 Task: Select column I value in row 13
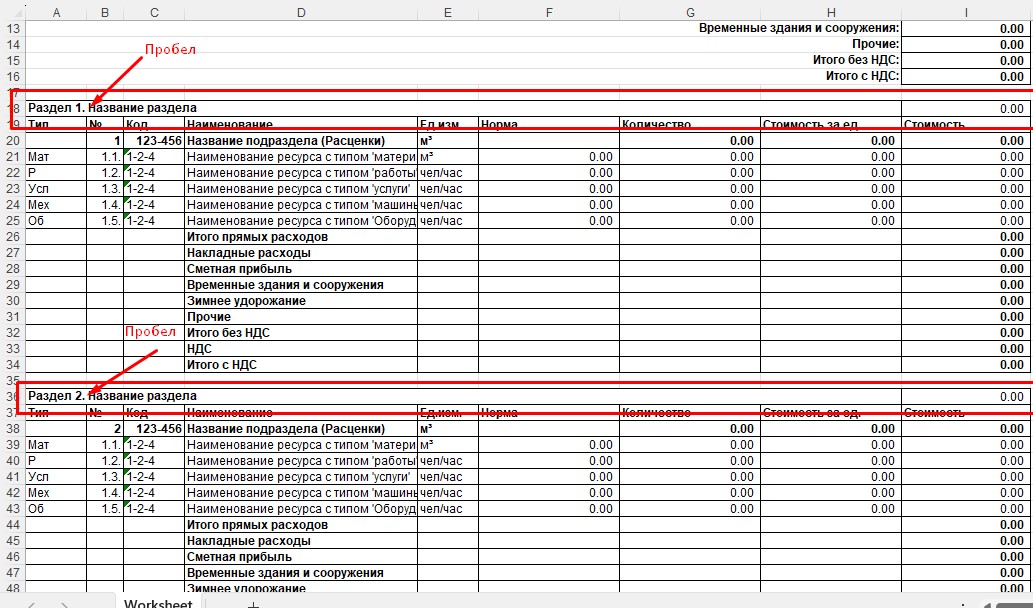(x=965, y=29)
